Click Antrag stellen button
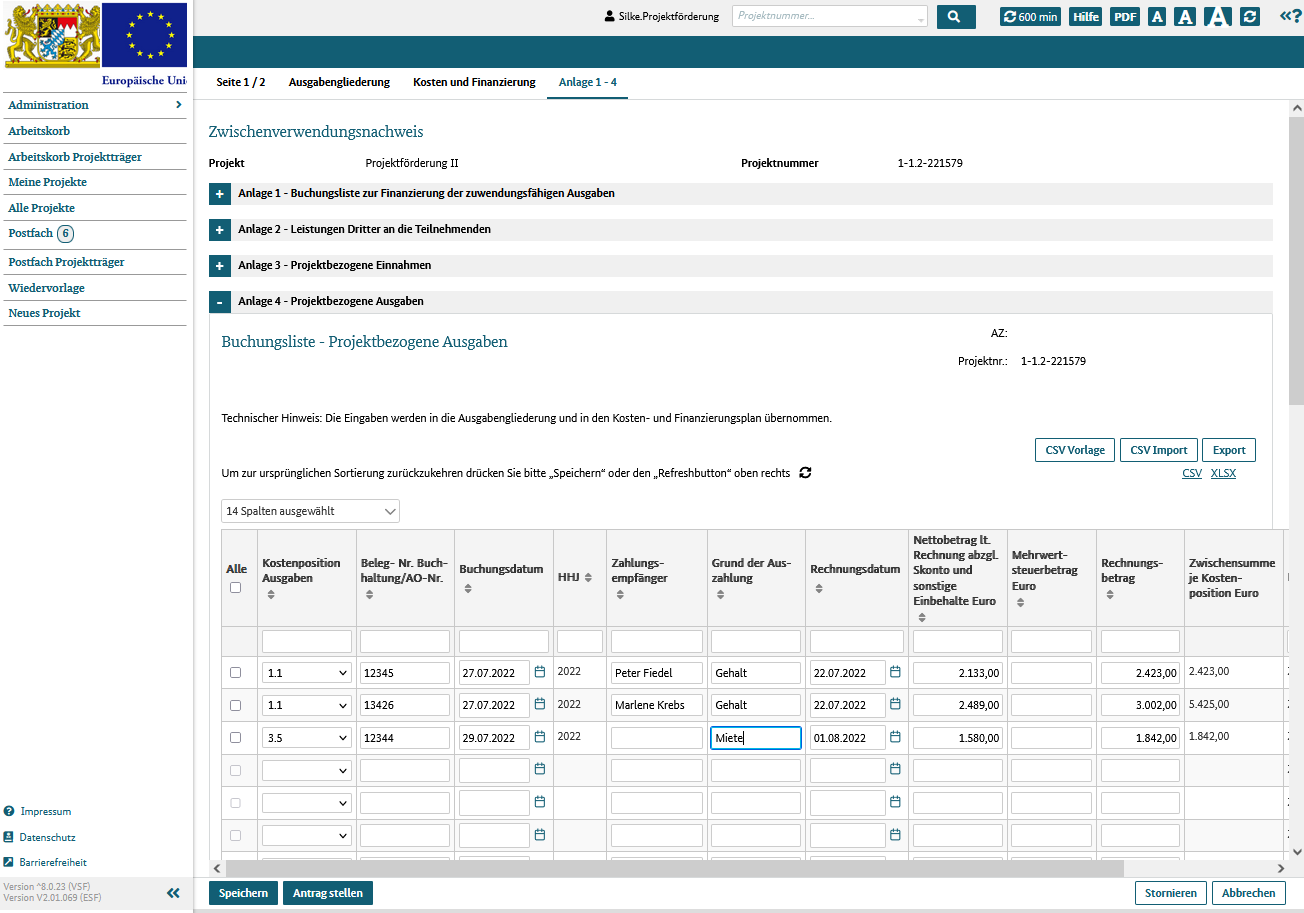The image size is (1304, 913). point(328,893)
